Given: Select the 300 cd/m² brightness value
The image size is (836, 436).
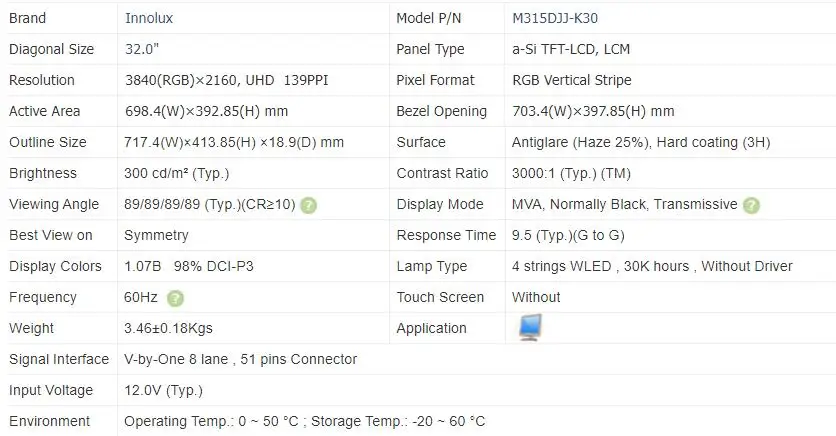Looking at the screenshot, I should pos(176,173).
